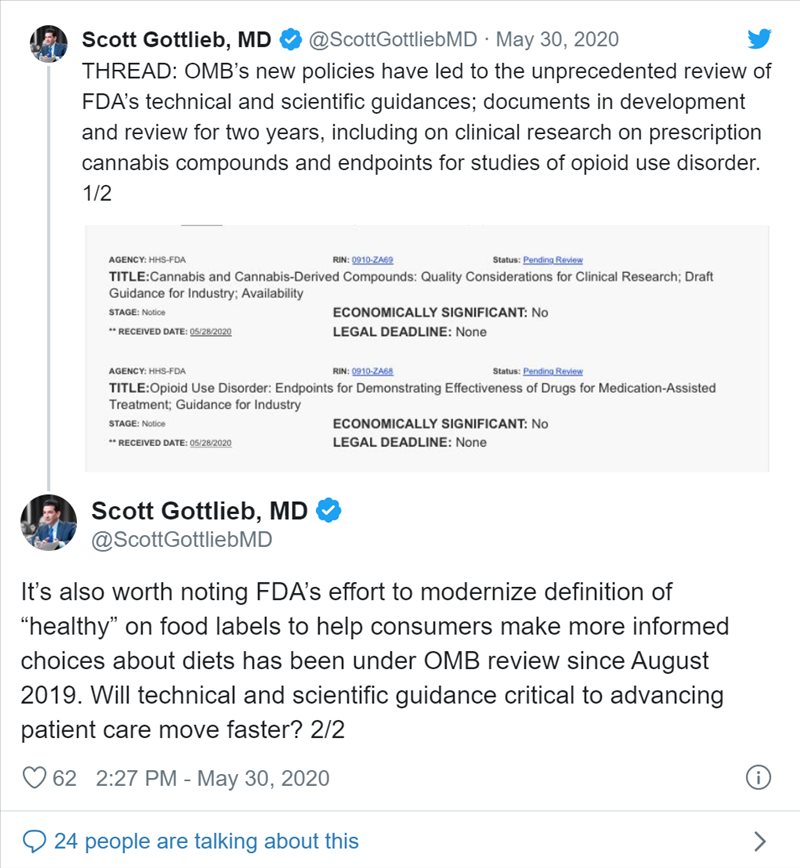The height and width of the screenshot is (868, 800).
Task: Open @ScottGottliebMD handle in first tweet
Action: [x=393, y=39]
